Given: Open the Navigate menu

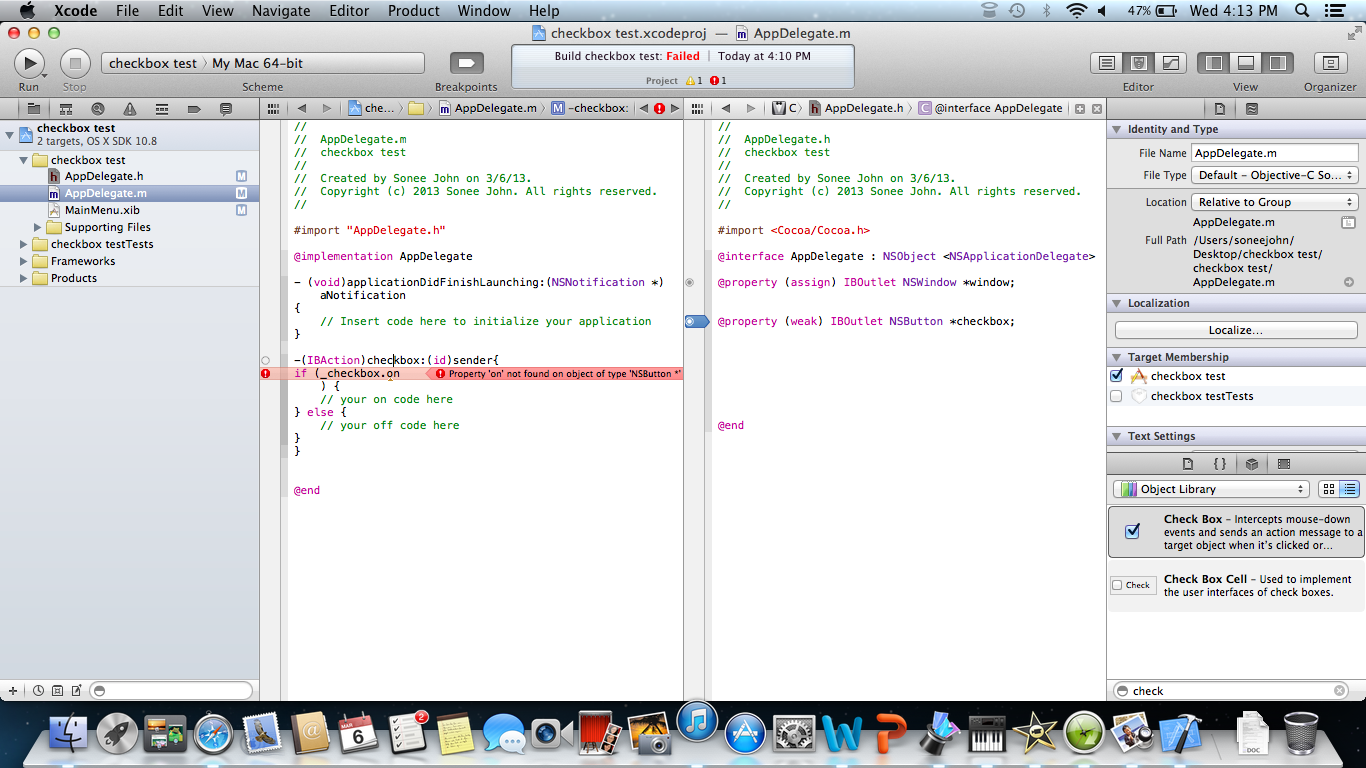Looking at the screenshot, I should [x=281, y=11].
